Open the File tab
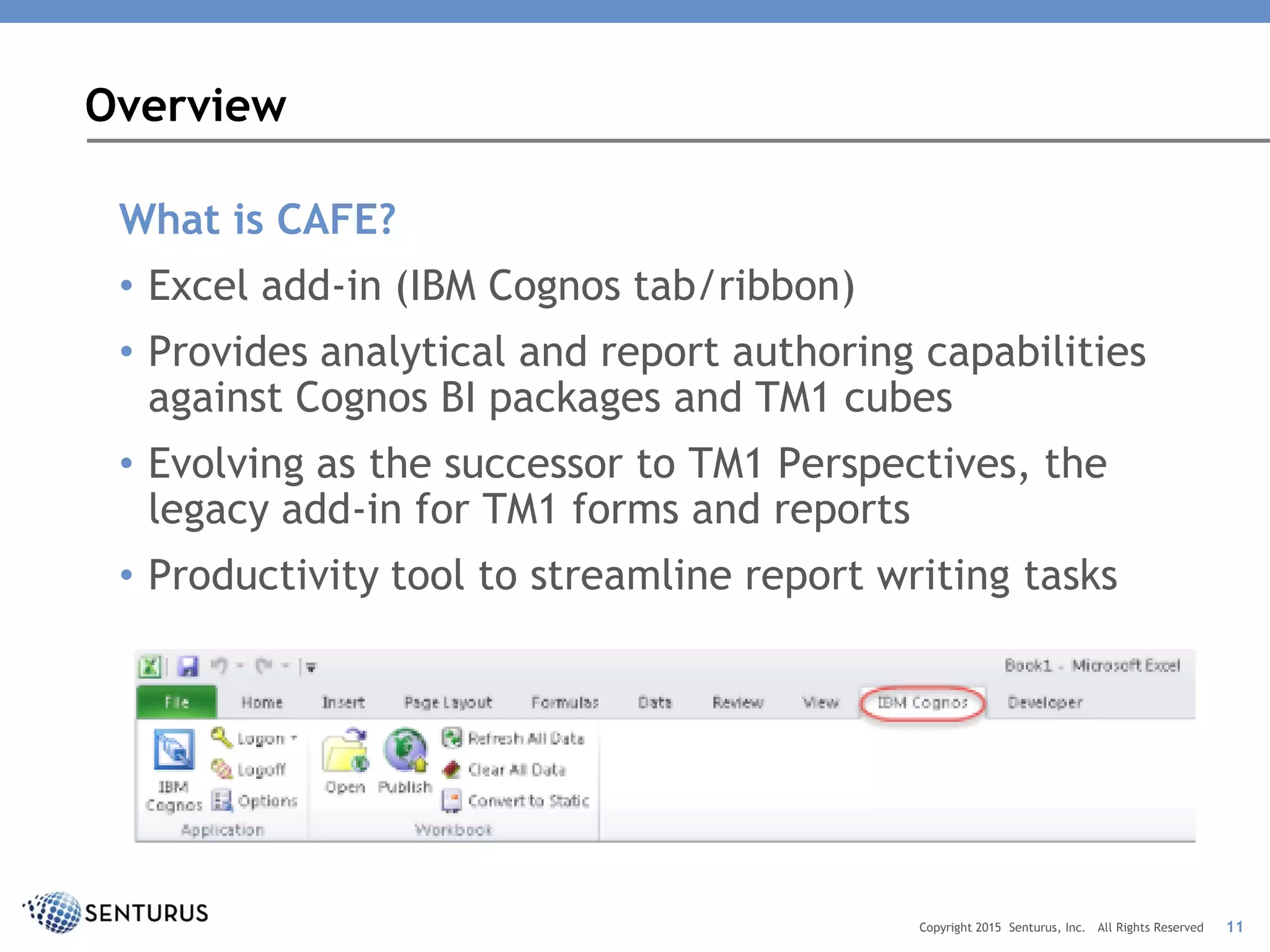This screenshot has height=952, width=1270. click(177, 702)
